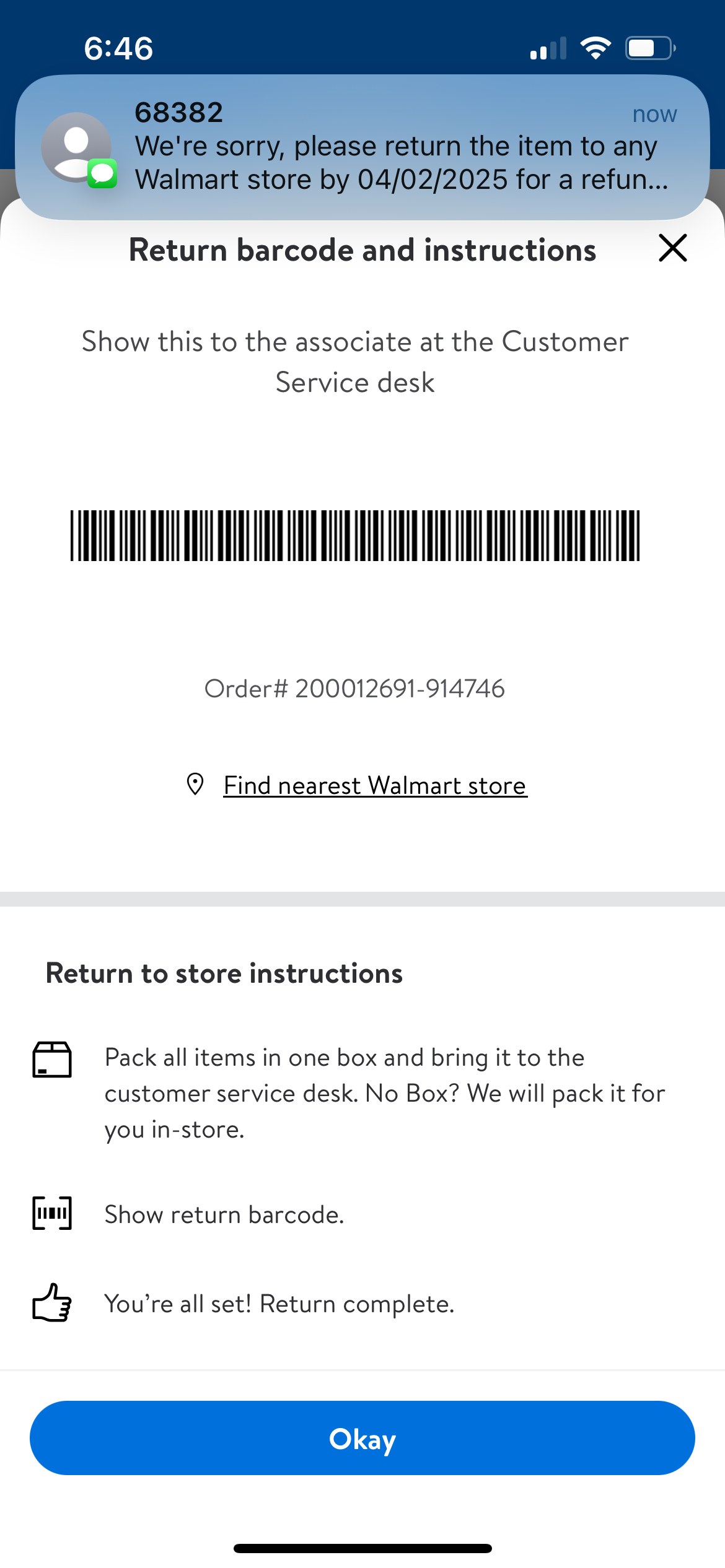Tap the cellular signal bars
Screen dimensions: 725x1568
[548, 48]
